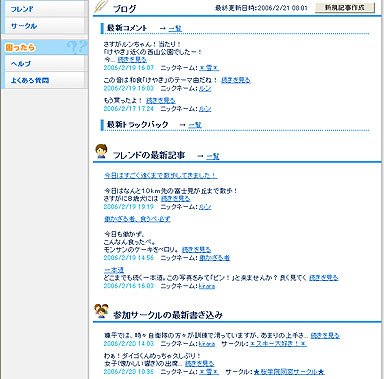Open nickname 働かざる者 on the 14:56 article

coord(215,258)
